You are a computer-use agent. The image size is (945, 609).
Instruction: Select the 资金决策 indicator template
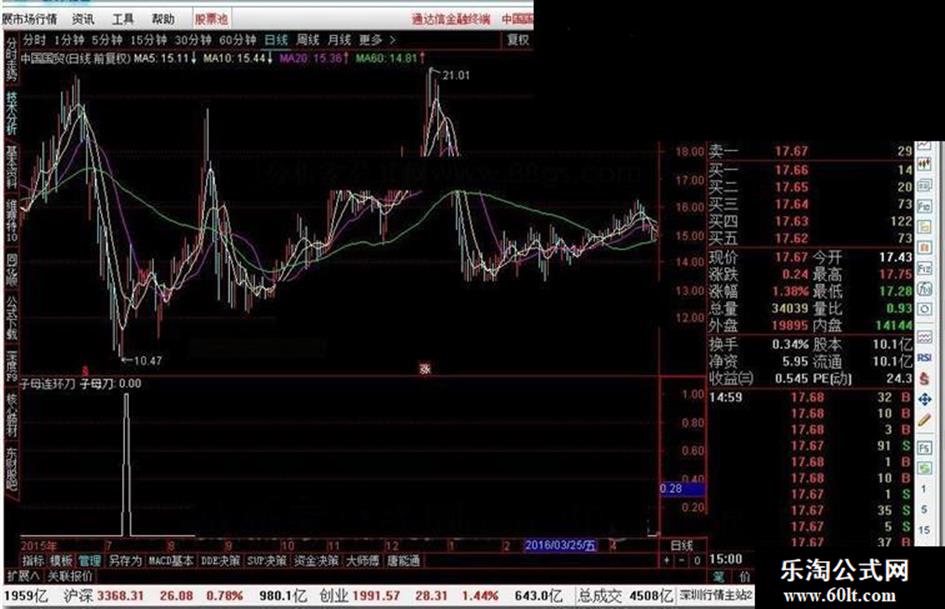(x=316, y=561)
